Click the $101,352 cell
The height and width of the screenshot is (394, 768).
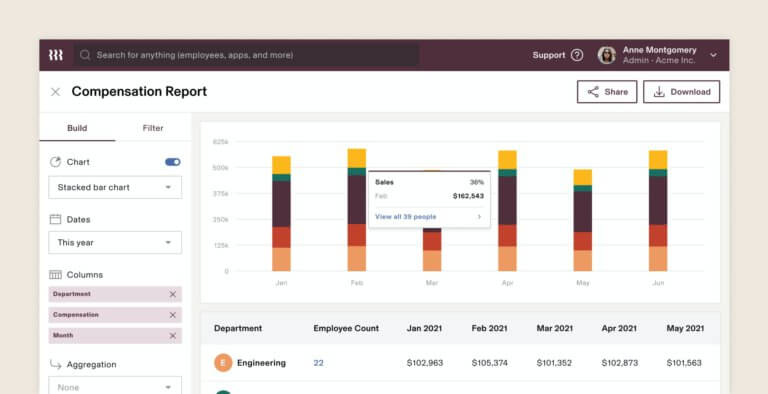coord(554,363)
